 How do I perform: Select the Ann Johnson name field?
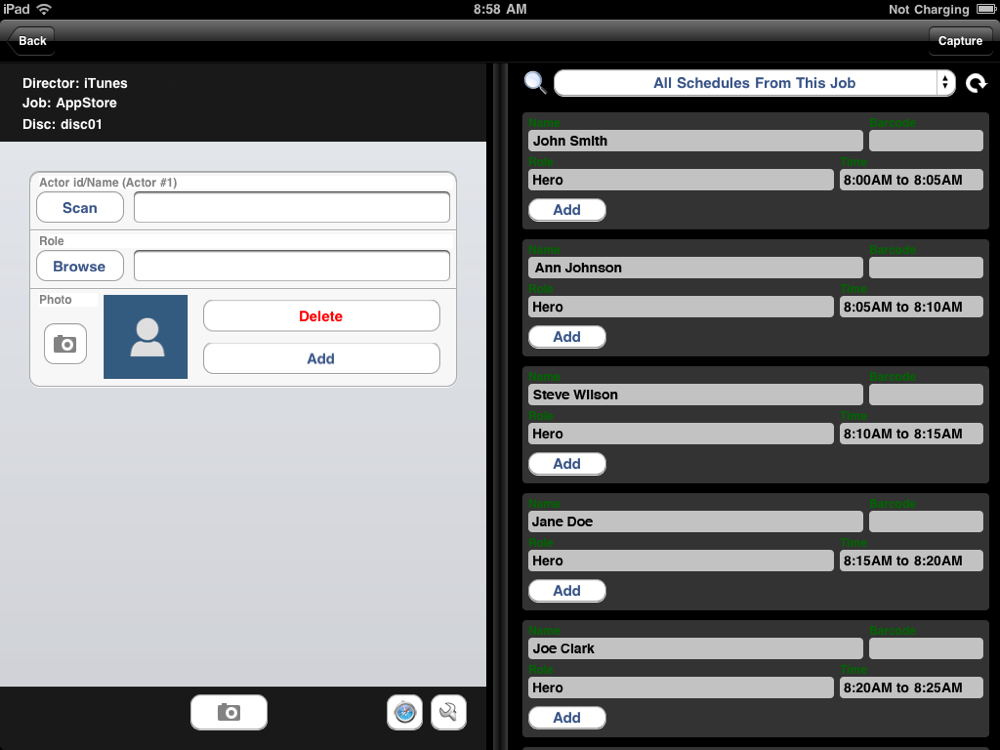[695, 268]
